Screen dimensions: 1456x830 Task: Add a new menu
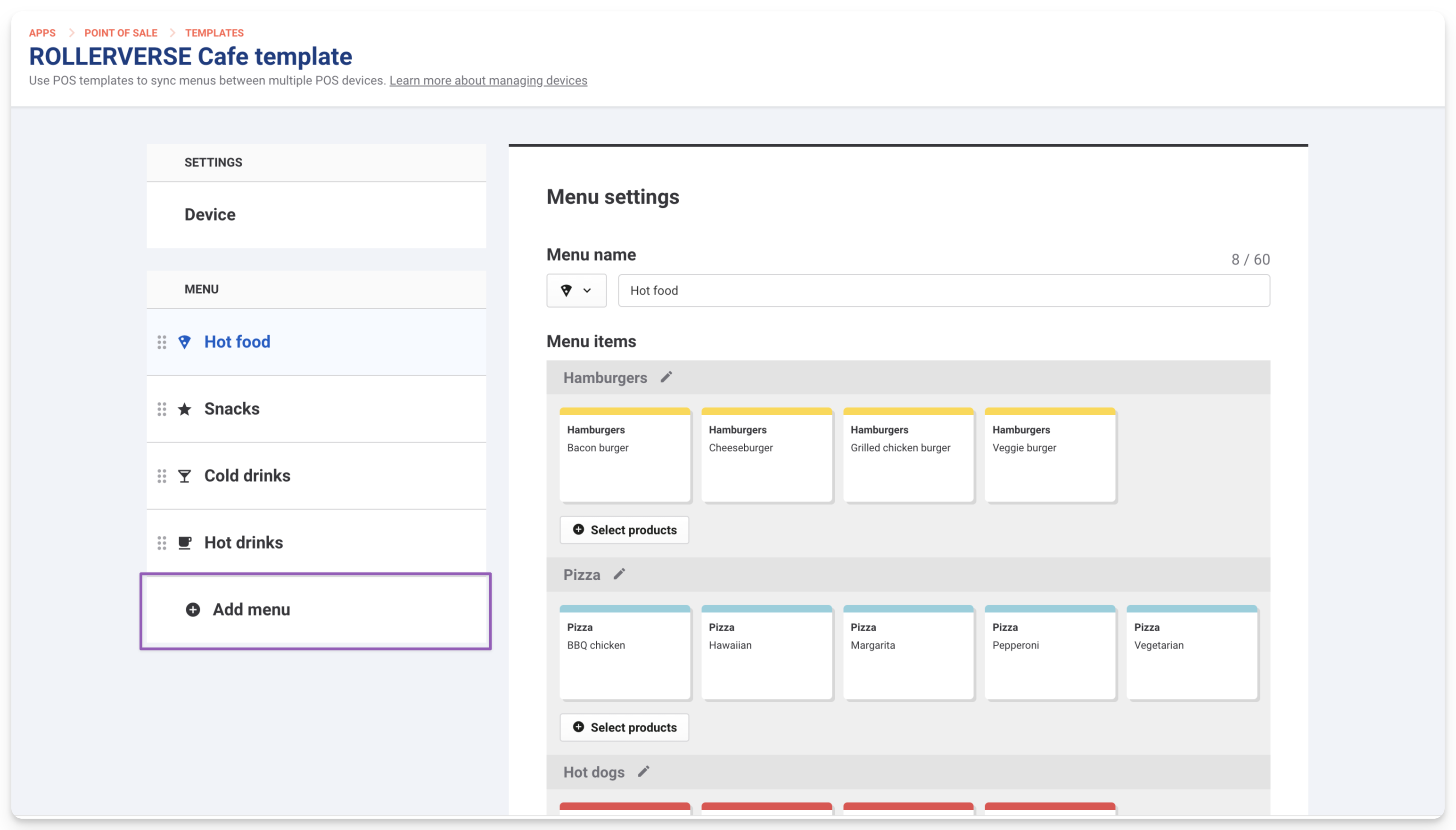316,610
